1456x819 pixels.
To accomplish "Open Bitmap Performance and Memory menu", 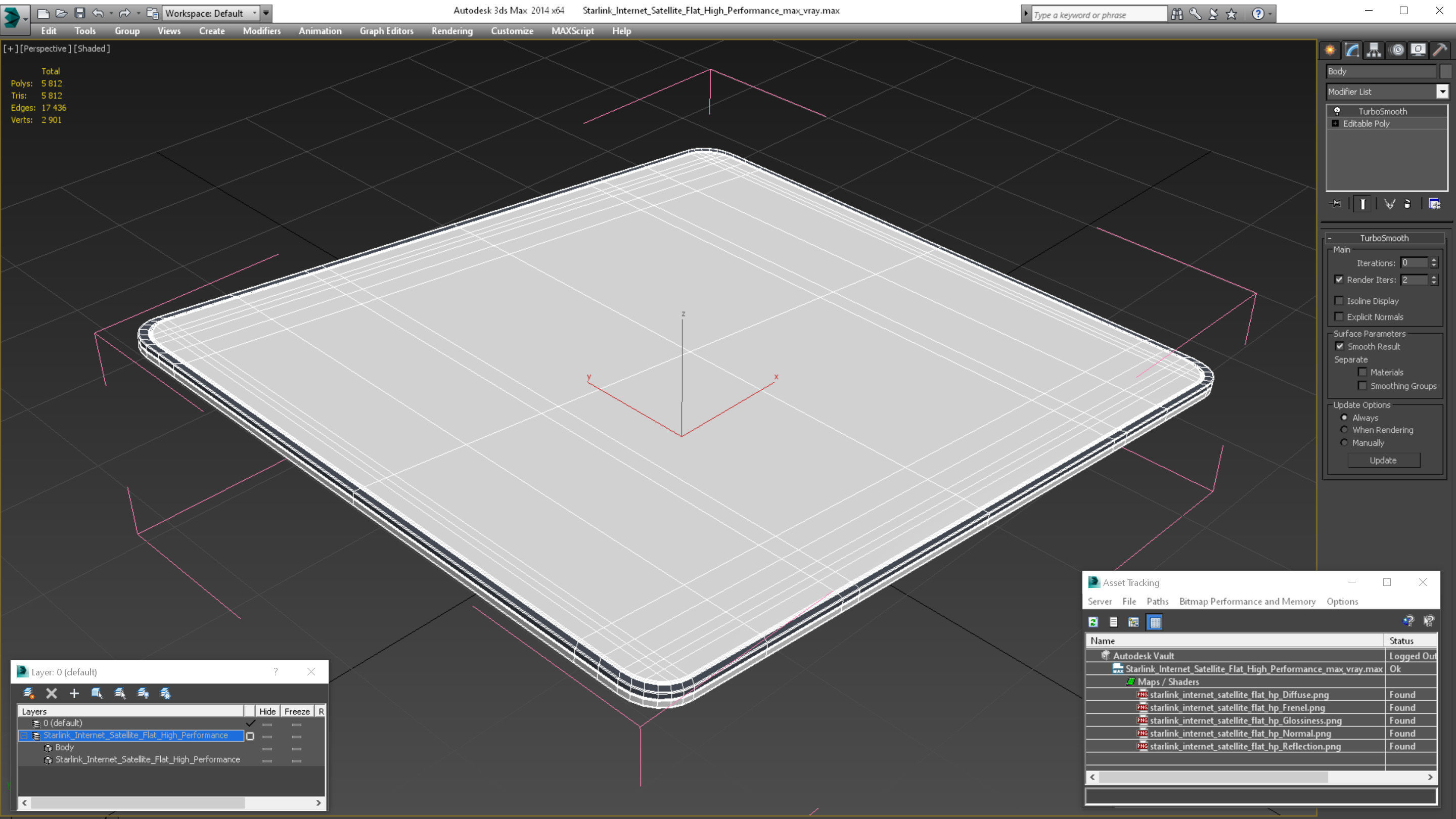I will [1247, 602].
